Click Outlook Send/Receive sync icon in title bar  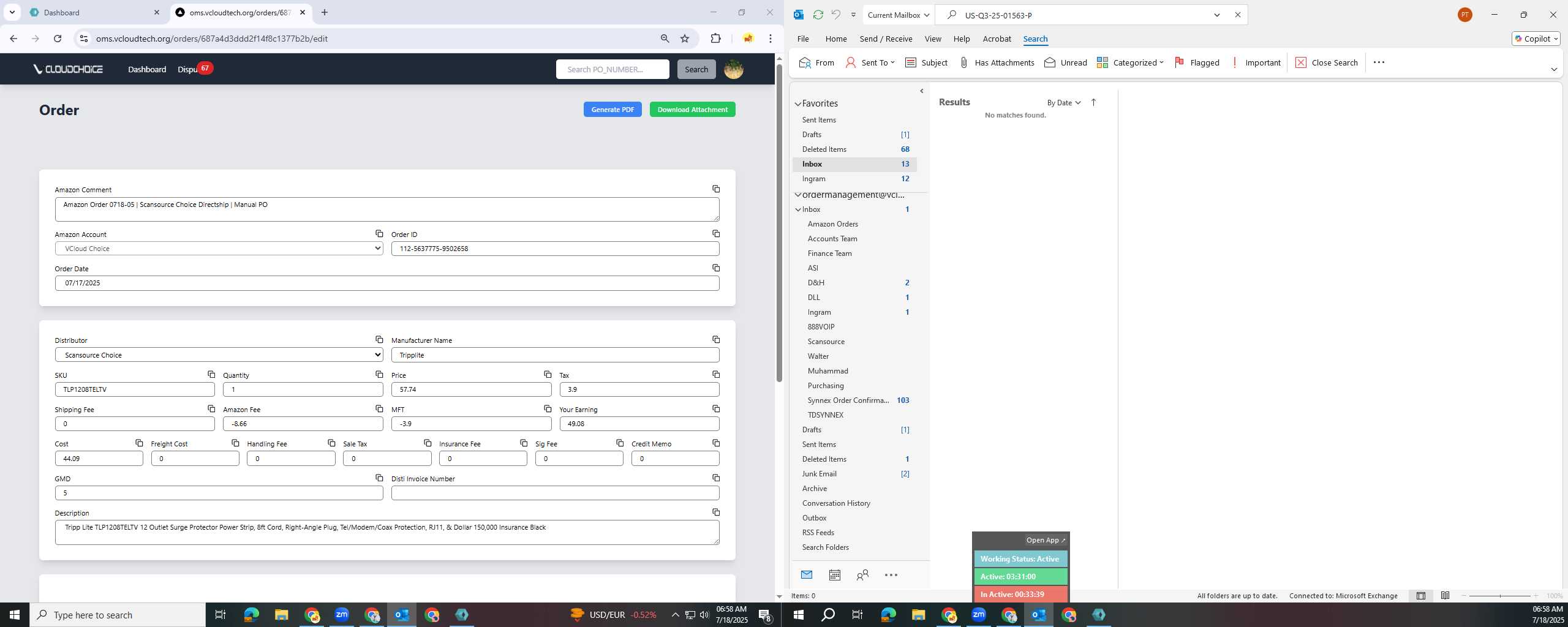tap(818, 15)
